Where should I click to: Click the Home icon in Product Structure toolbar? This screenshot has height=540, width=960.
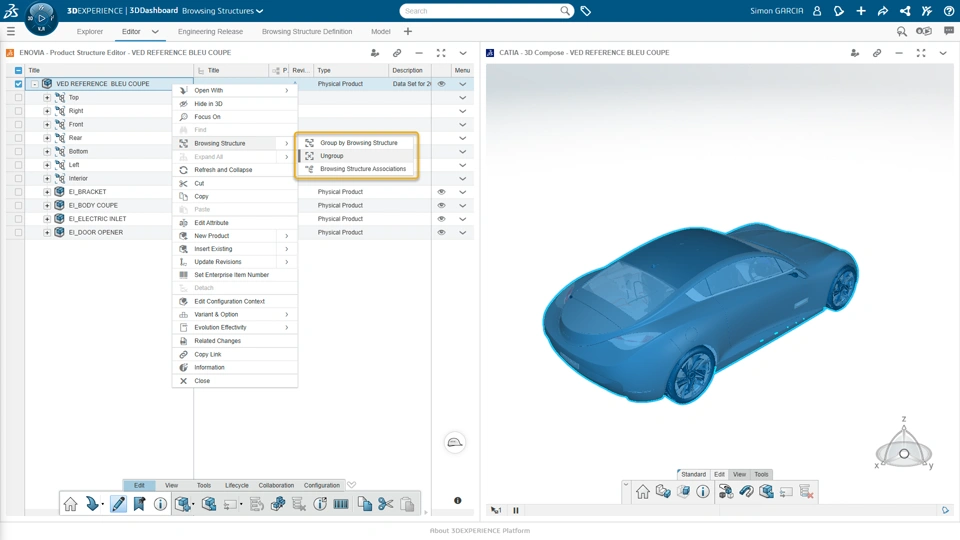(x=70, y=505)
